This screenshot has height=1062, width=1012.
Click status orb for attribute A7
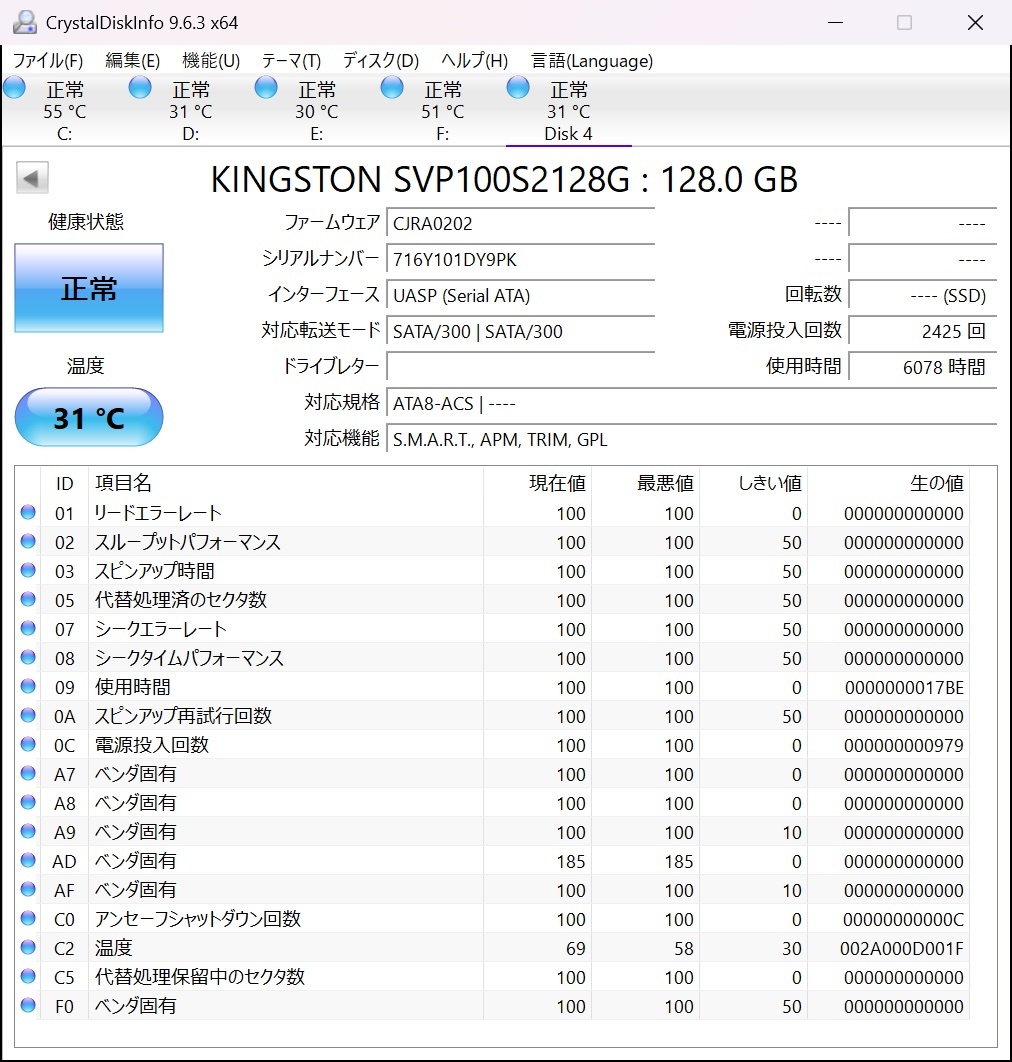(x=28, y=773)
